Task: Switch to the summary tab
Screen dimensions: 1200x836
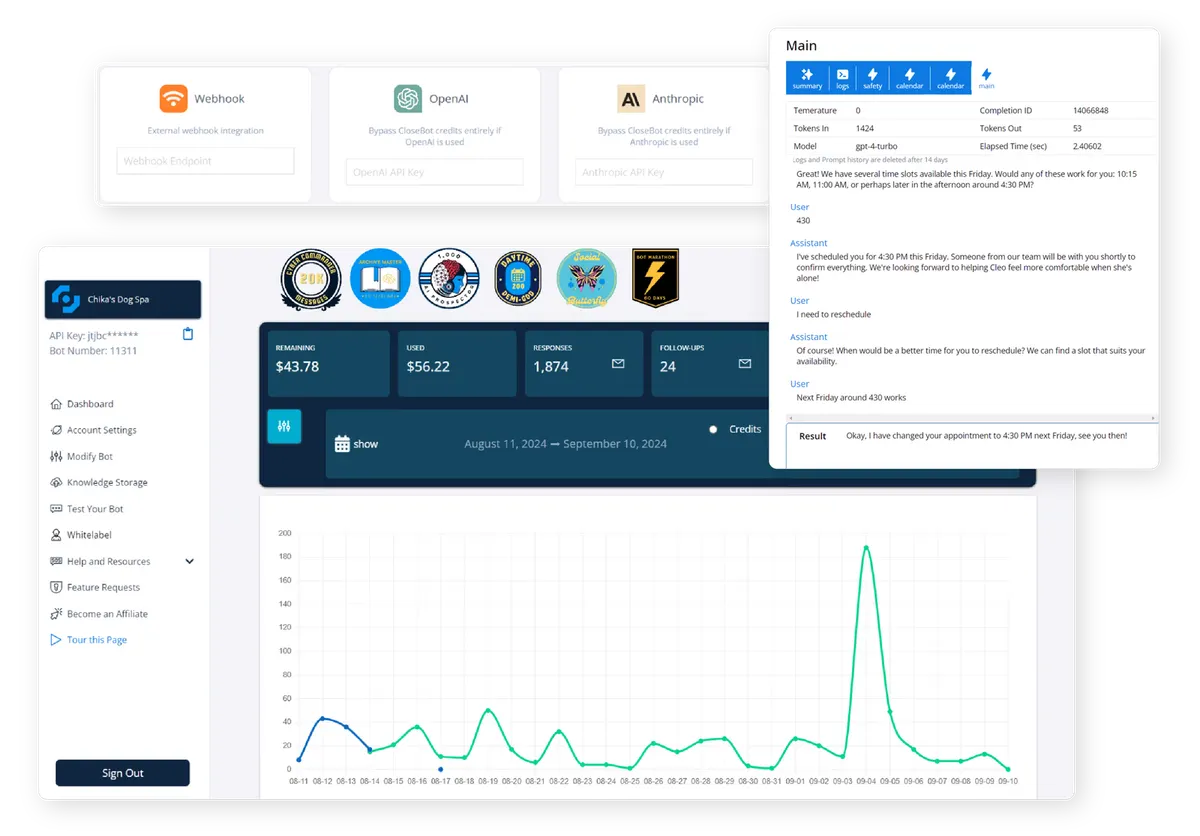Action: click(x=807, y=79)
